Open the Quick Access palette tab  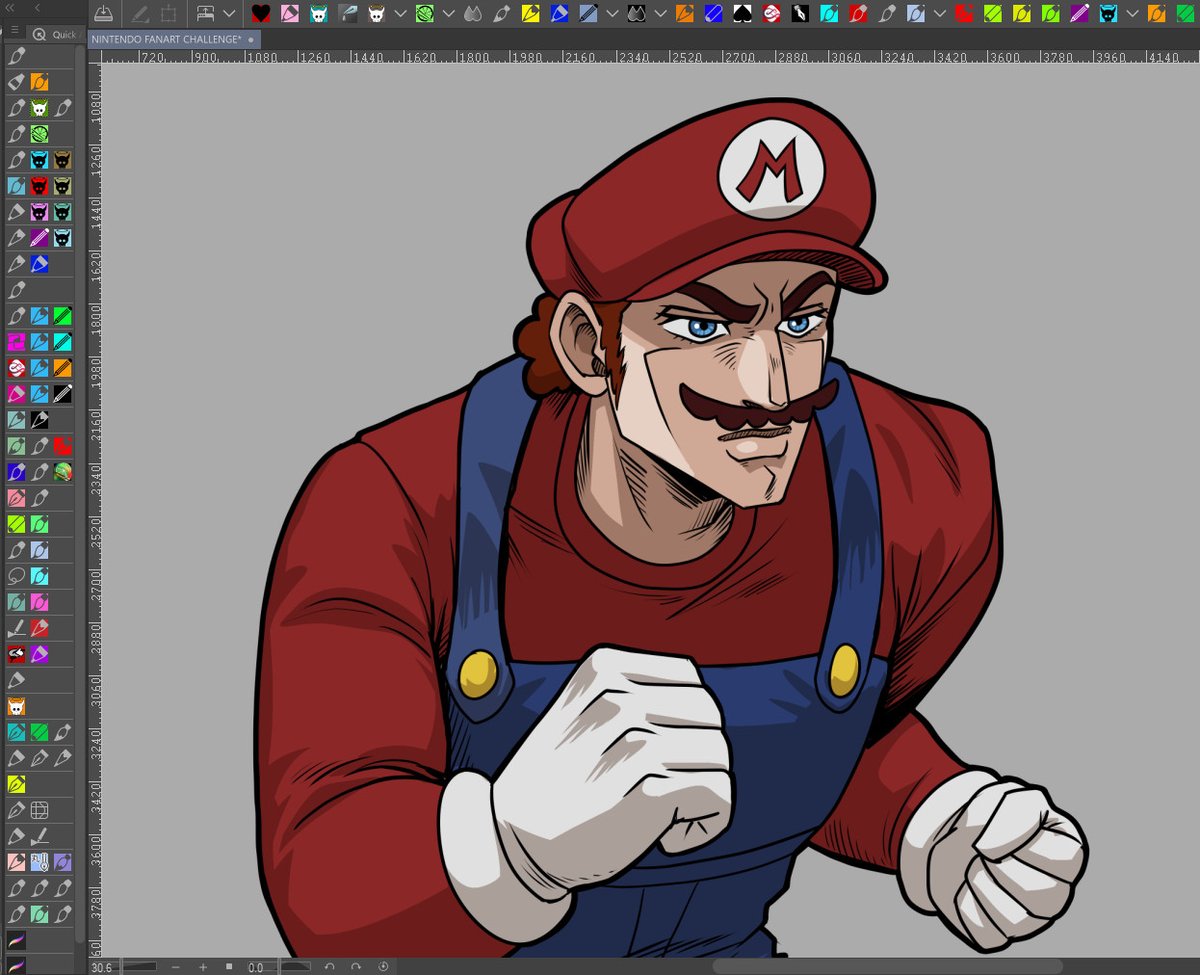[55, 34]
